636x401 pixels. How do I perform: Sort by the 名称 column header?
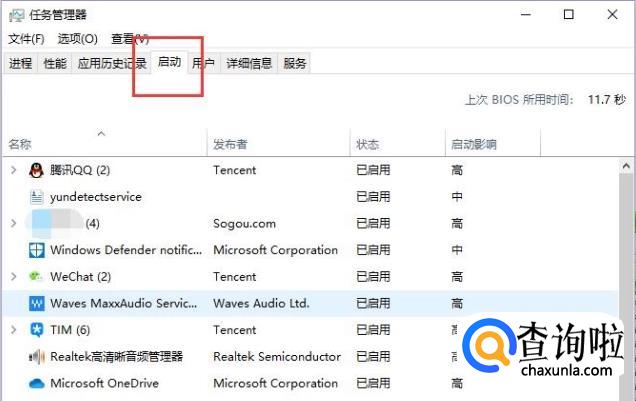[105, 144]
